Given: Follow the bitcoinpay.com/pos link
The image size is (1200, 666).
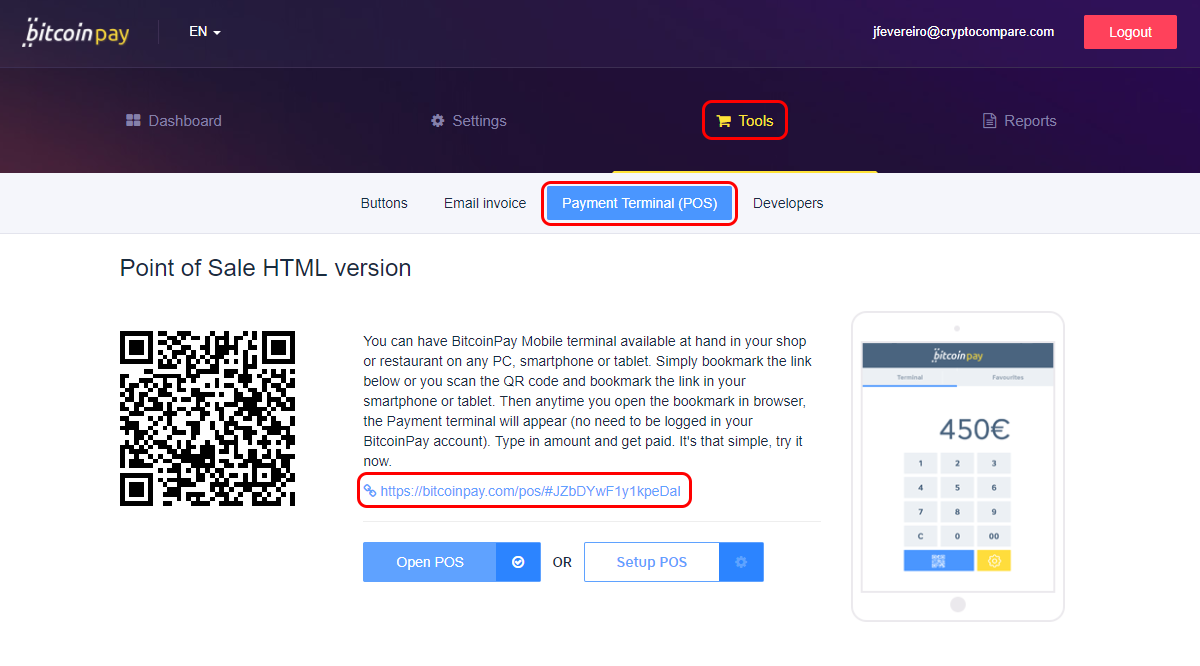Looking at the screenshot, I should (522, 491).
